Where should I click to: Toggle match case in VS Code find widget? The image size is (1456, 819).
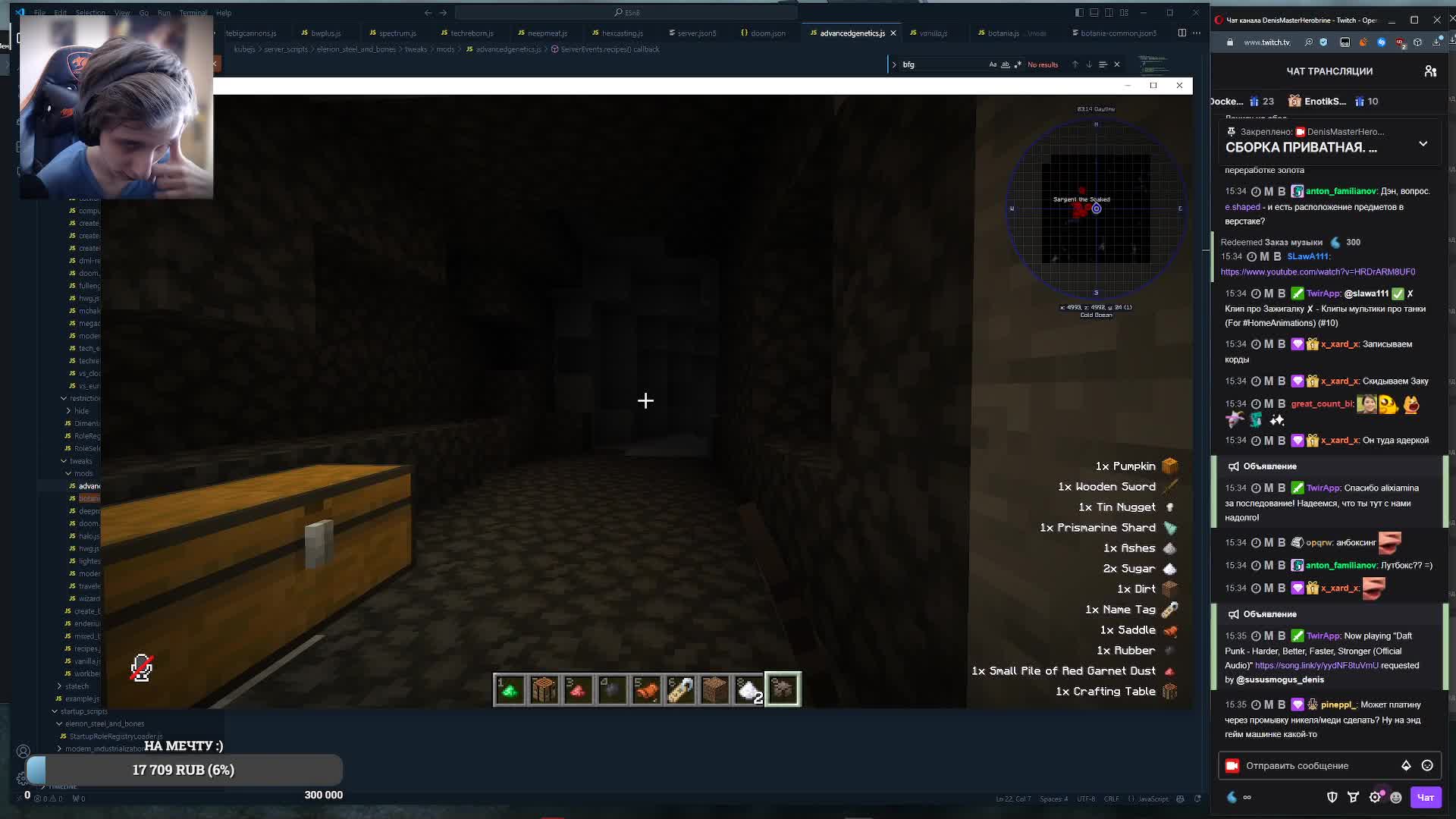pyautogui.click(x=993, y=64)
